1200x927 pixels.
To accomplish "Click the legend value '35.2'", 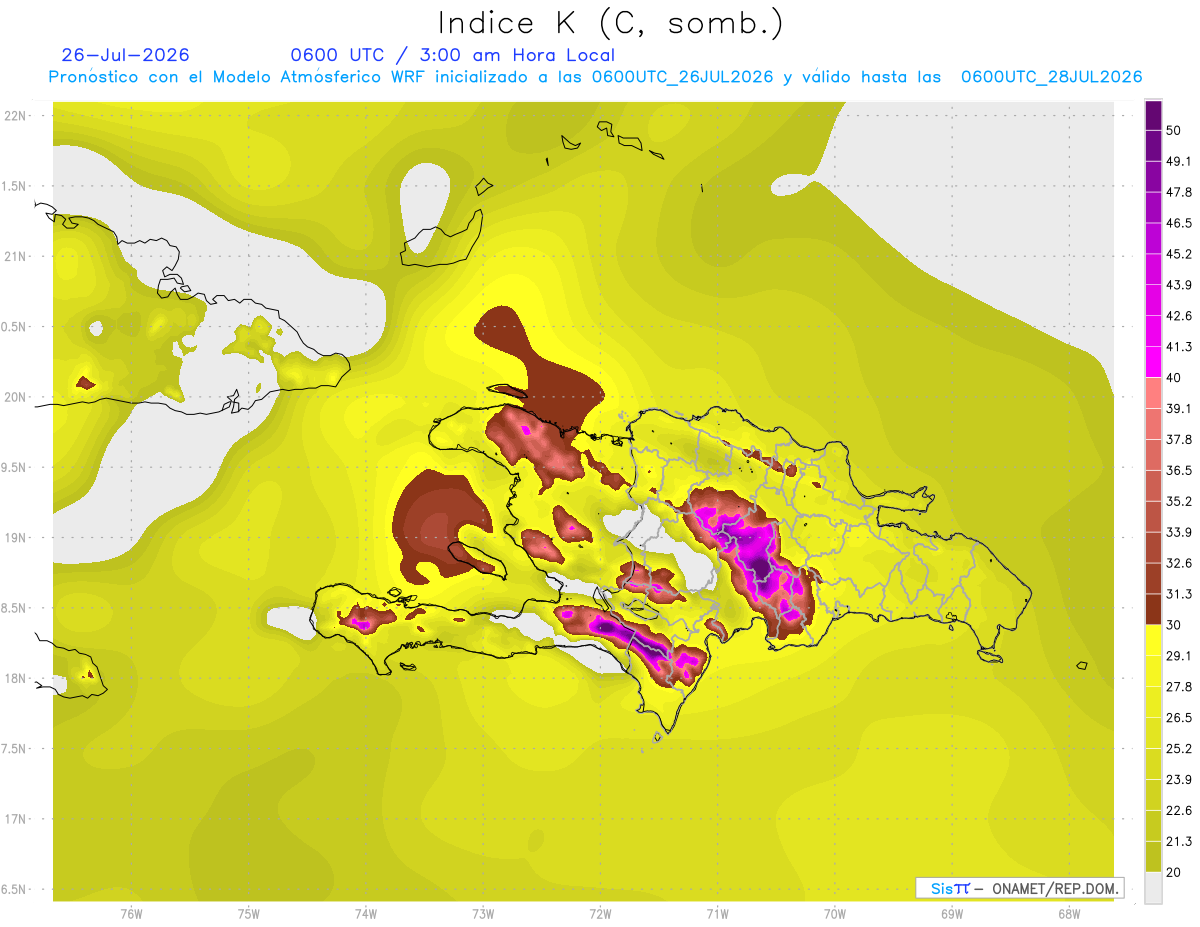I will (1179, 501).
